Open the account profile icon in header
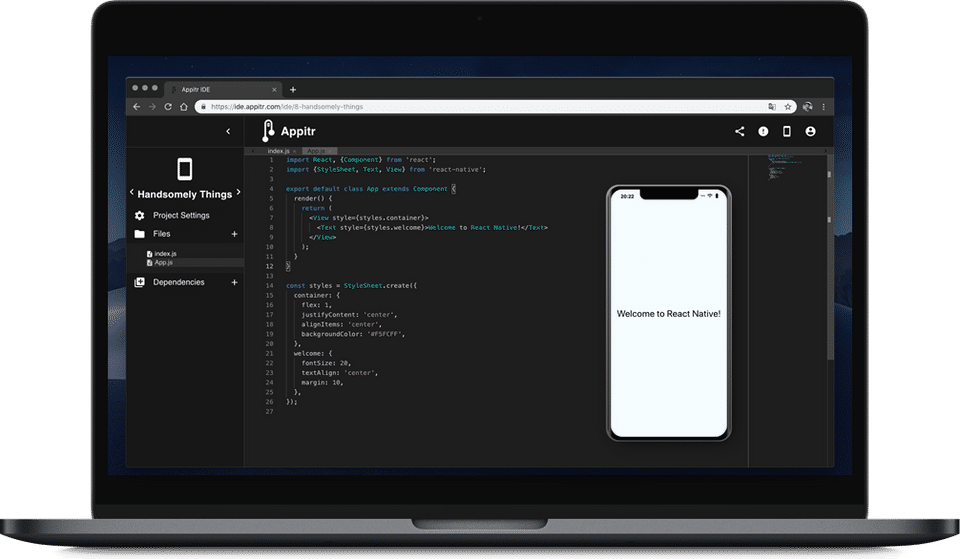 click(x=810, y=131)
